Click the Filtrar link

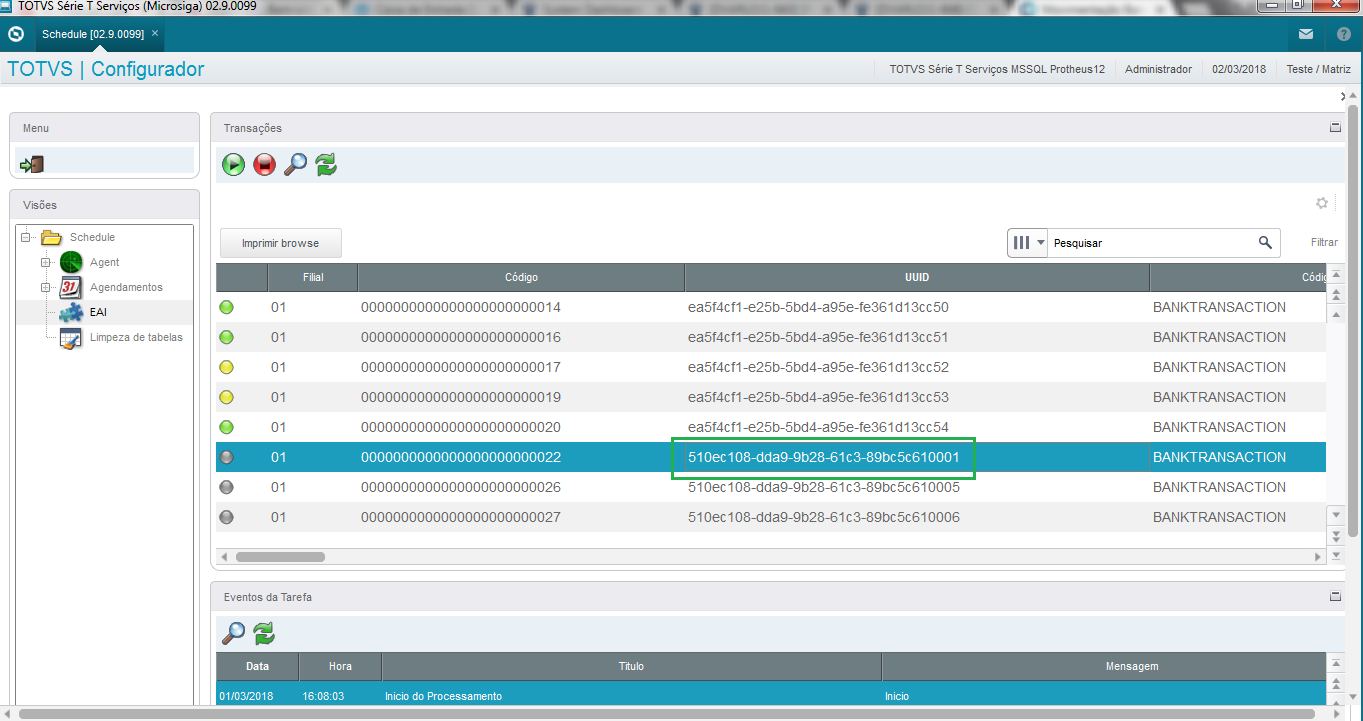coord(1324,242)
